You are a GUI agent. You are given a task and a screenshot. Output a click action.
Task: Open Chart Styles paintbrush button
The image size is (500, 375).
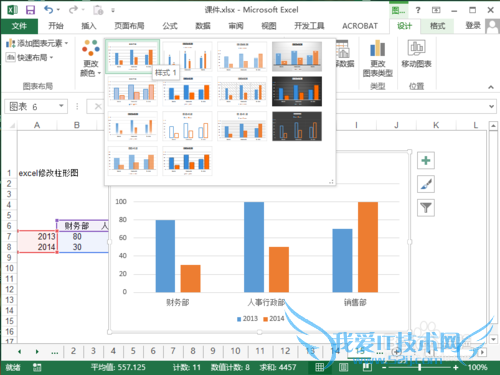(x=426, y=184)
